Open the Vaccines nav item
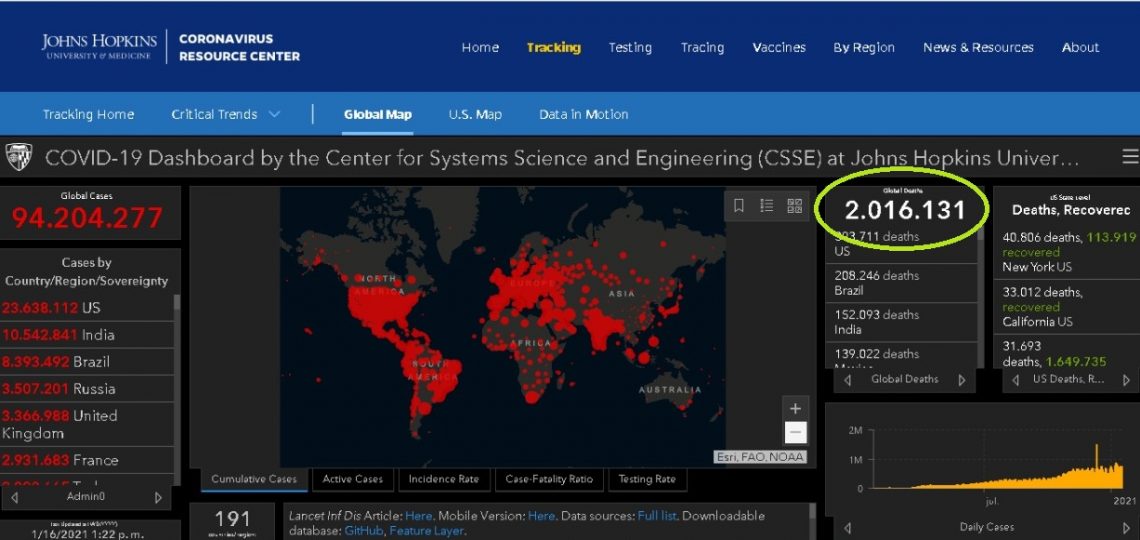Image resolution: width=1140 pixels, height=540 pixels. coord(779,47)
